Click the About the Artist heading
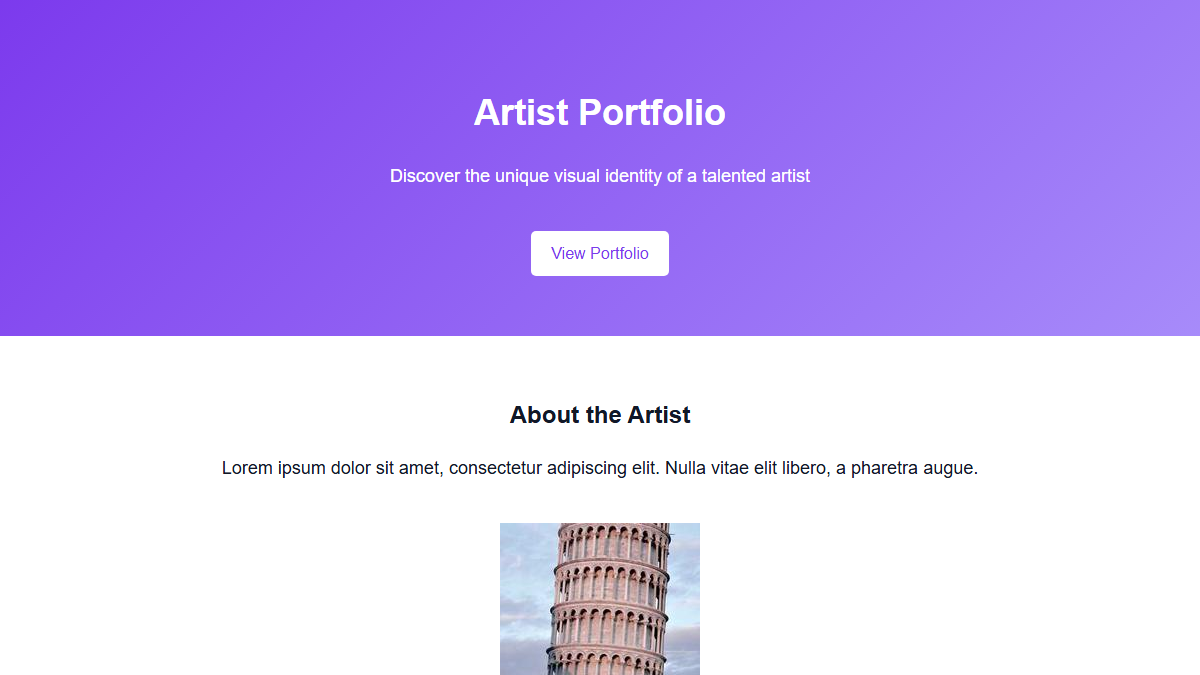This screenshot has width=1200, height=675. coord(600,415)
